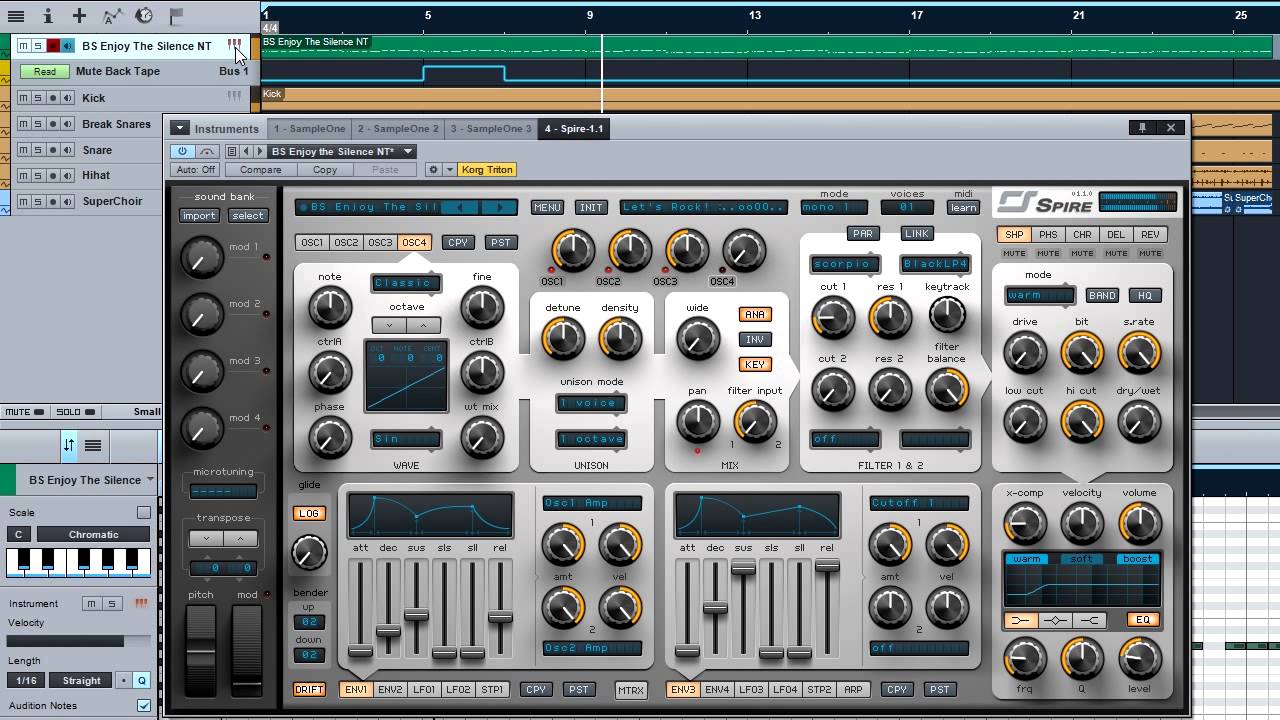
Task: Toggle the DRIFT button
Action: coord(309,690)
